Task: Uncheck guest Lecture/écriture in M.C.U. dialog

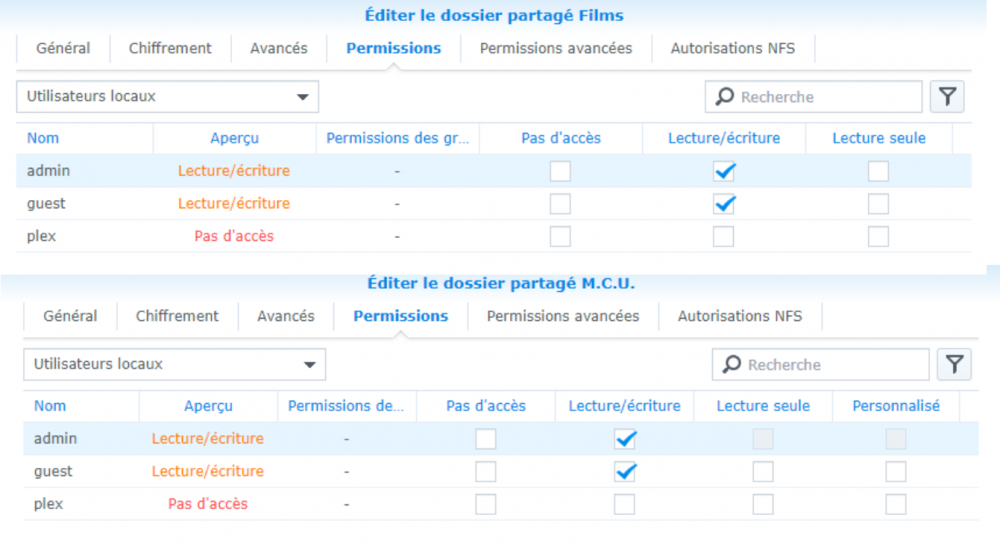Action: point(625,471)
